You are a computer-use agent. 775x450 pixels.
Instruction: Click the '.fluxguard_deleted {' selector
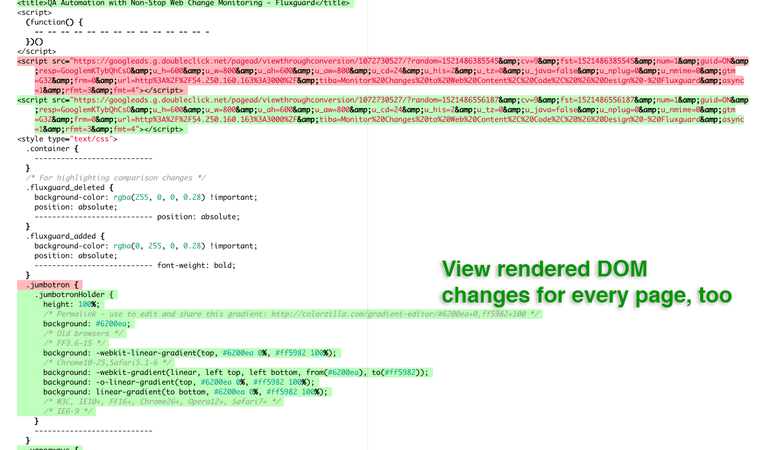(x=69, y=187)
